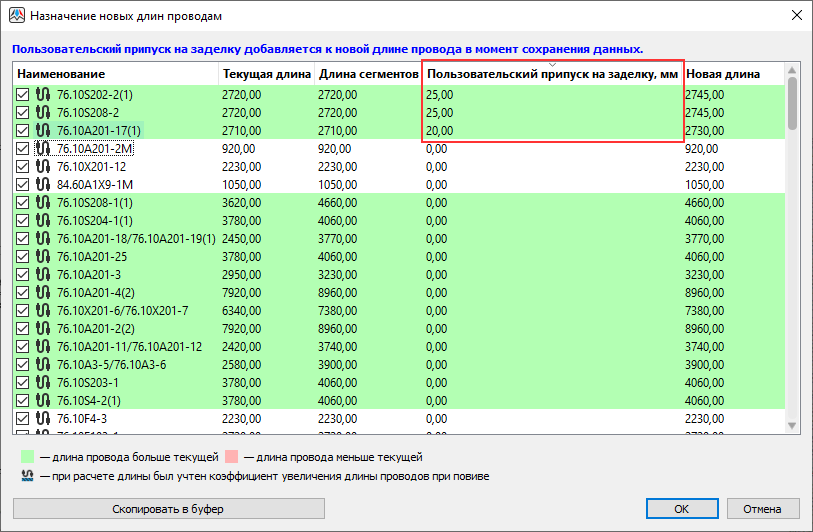
Task: Click the scrollbar down arrow in table
Action: click(792, 426)
